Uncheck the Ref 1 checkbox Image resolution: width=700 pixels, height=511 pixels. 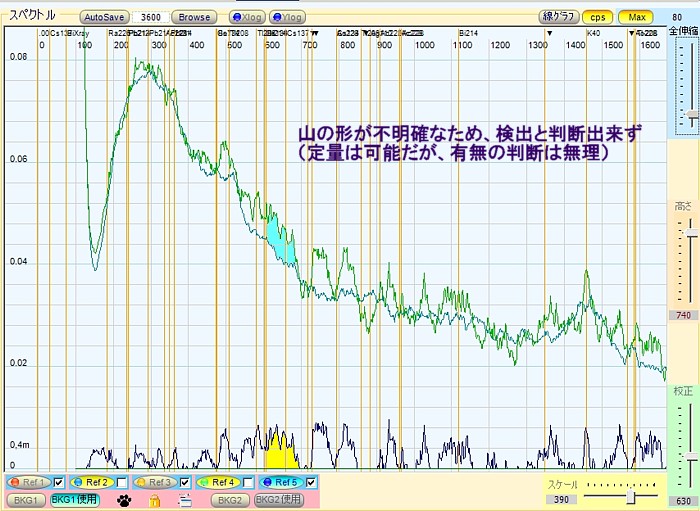[59, 482]
